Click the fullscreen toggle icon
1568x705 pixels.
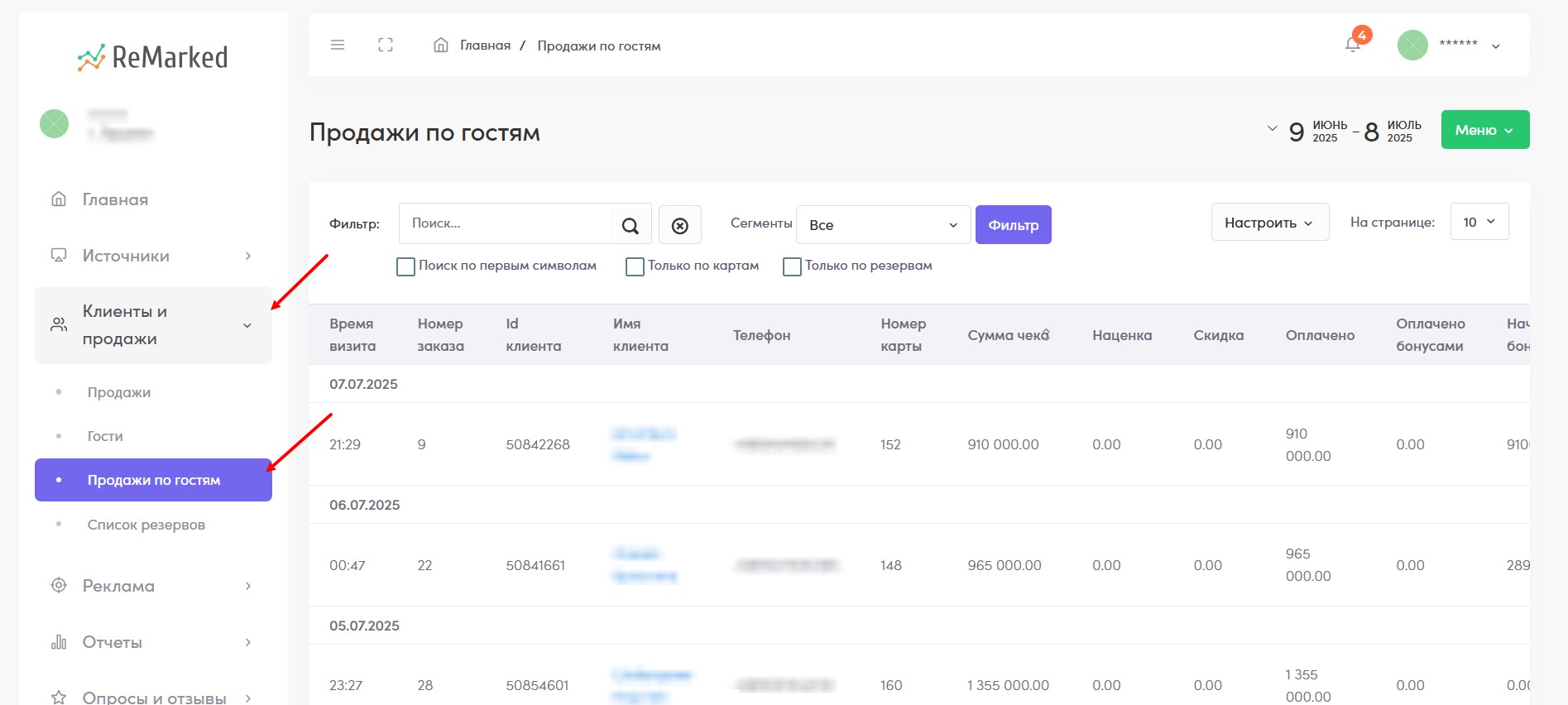point(386,45)
